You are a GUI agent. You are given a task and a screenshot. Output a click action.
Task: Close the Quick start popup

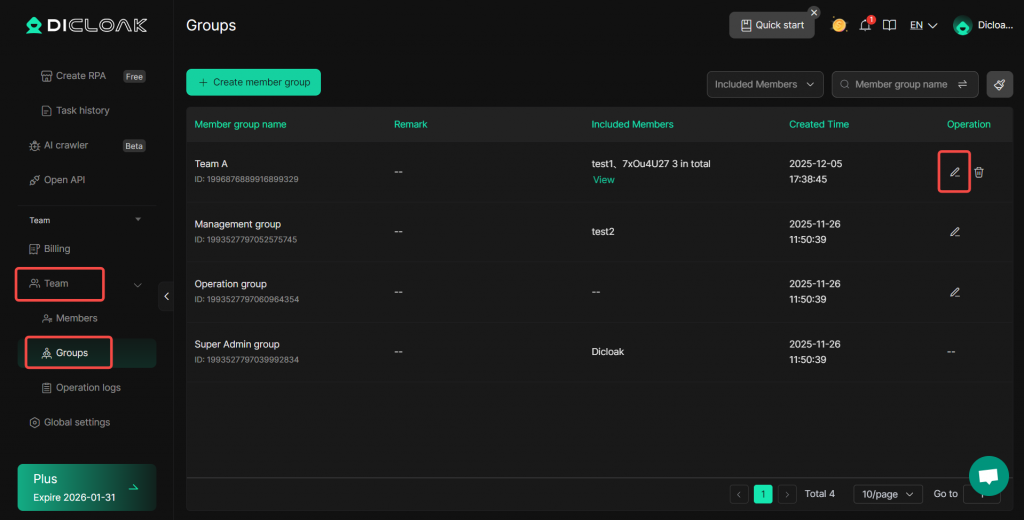(x=814, y=12)
